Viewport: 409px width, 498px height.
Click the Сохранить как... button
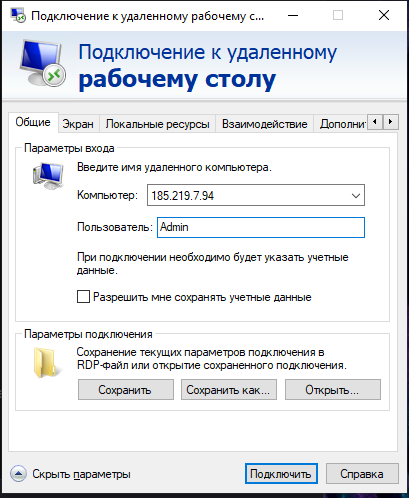(x=229, y=389)
